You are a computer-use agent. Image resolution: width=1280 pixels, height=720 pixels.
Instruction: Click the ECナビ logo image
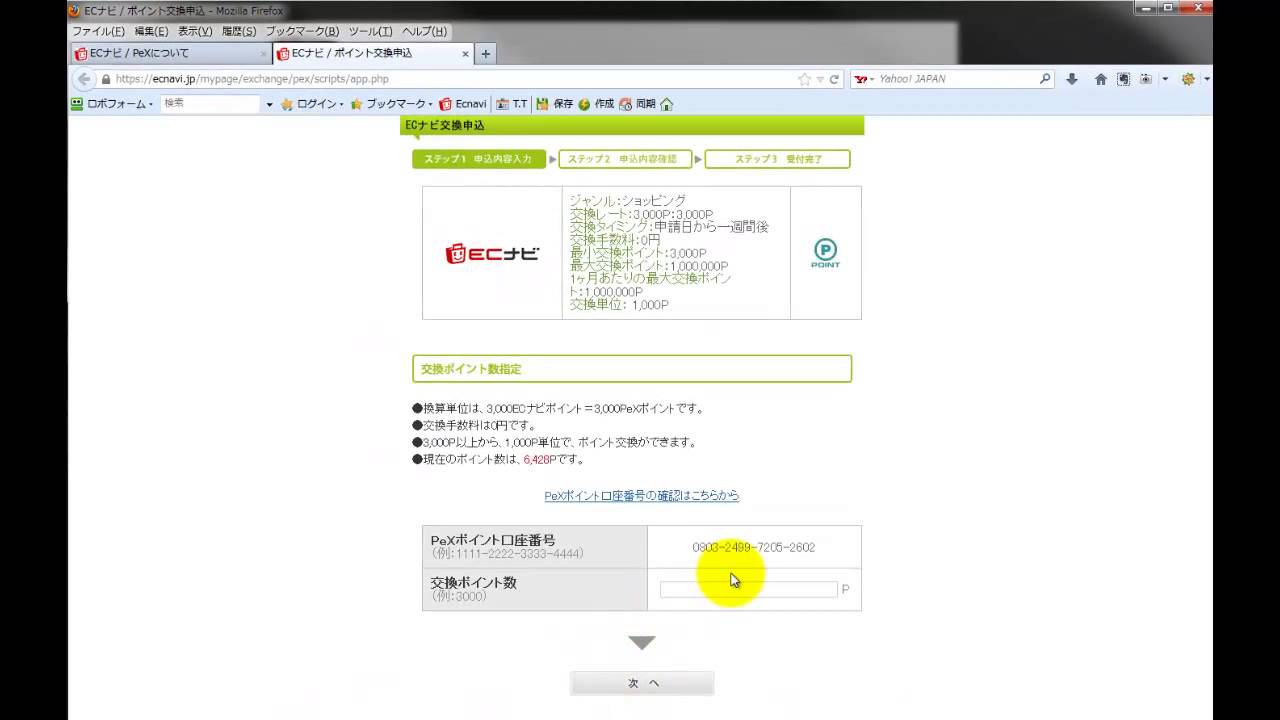[x=492, y=253]
